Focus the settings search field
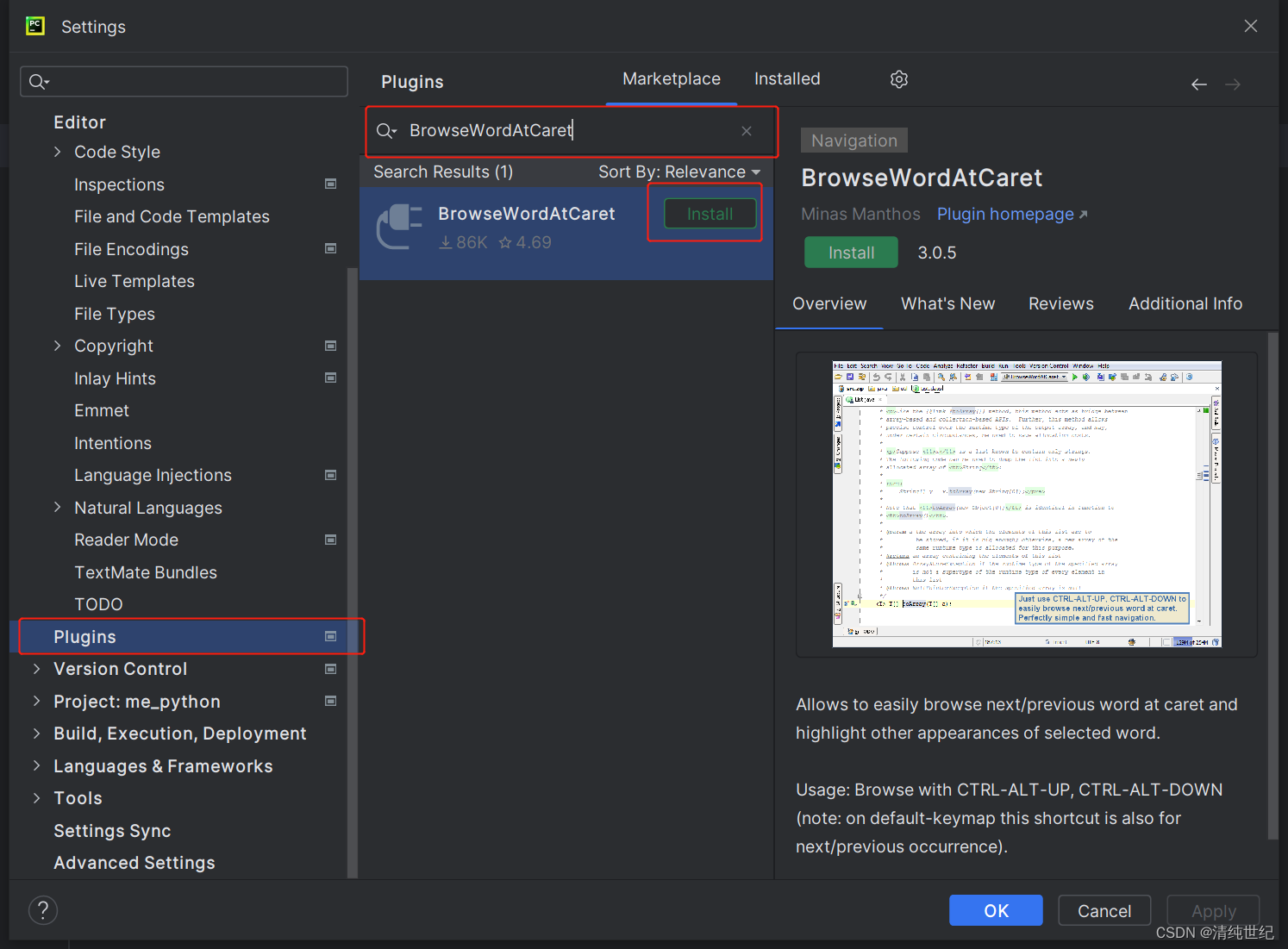This screenshot has width=1288, height=949. 184,82
